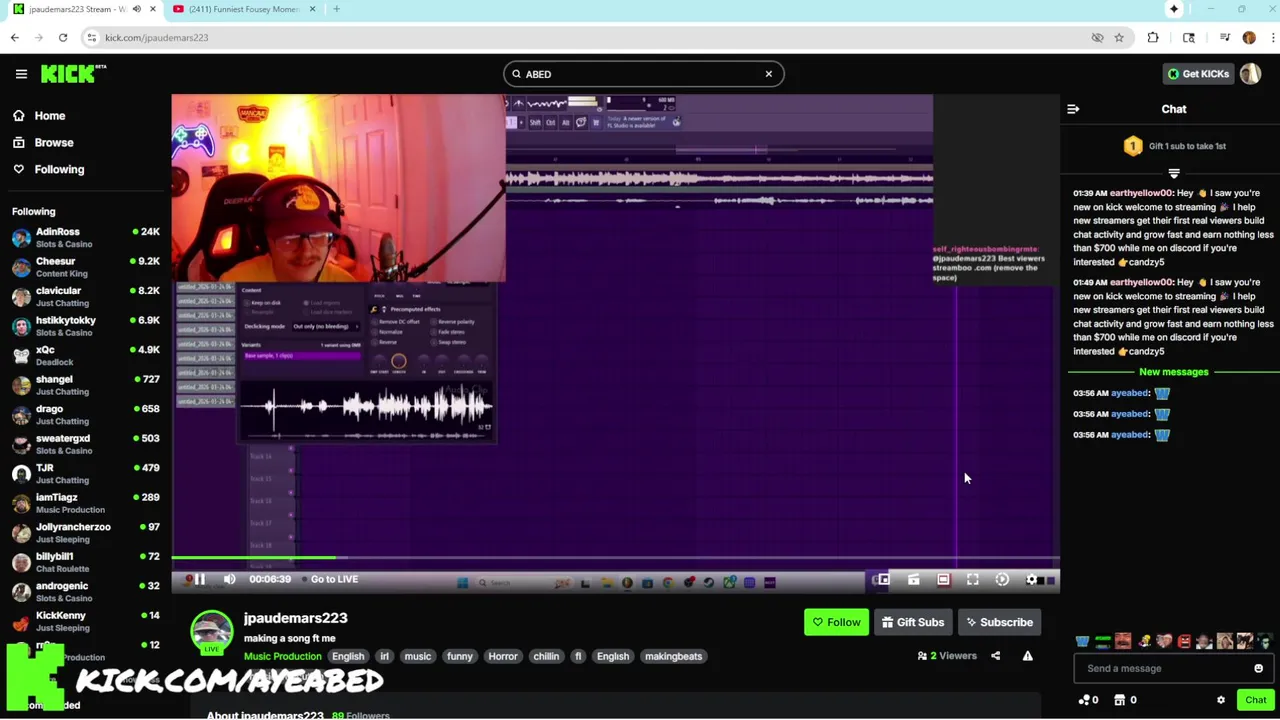The image size is (1280, 720).
Task: Focus the Kick search field containing ABED
Action: [x=643, y=74]
